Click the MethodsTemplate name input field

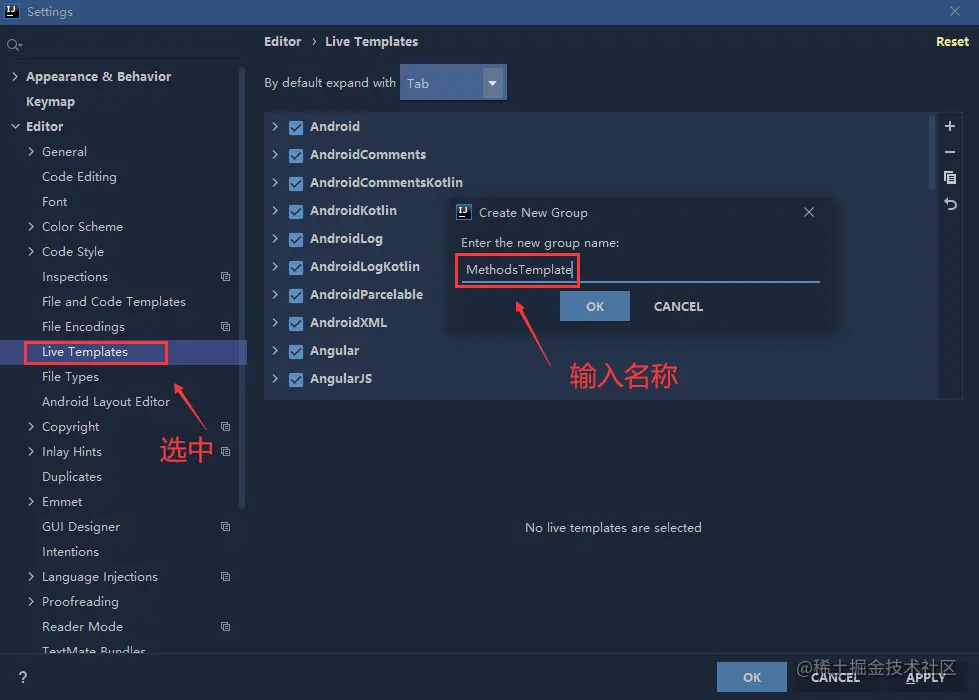[x=517, y=270]
